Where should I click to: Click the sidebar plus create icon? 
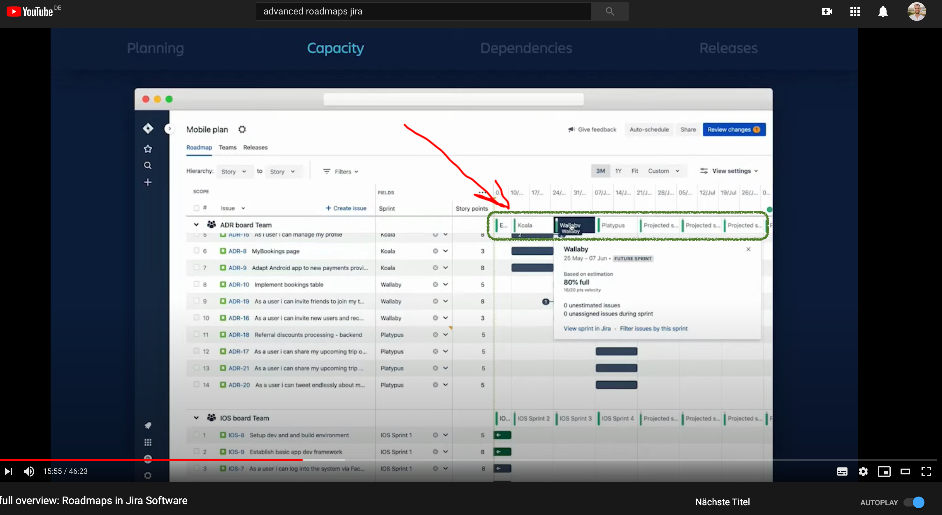(148, 182)
